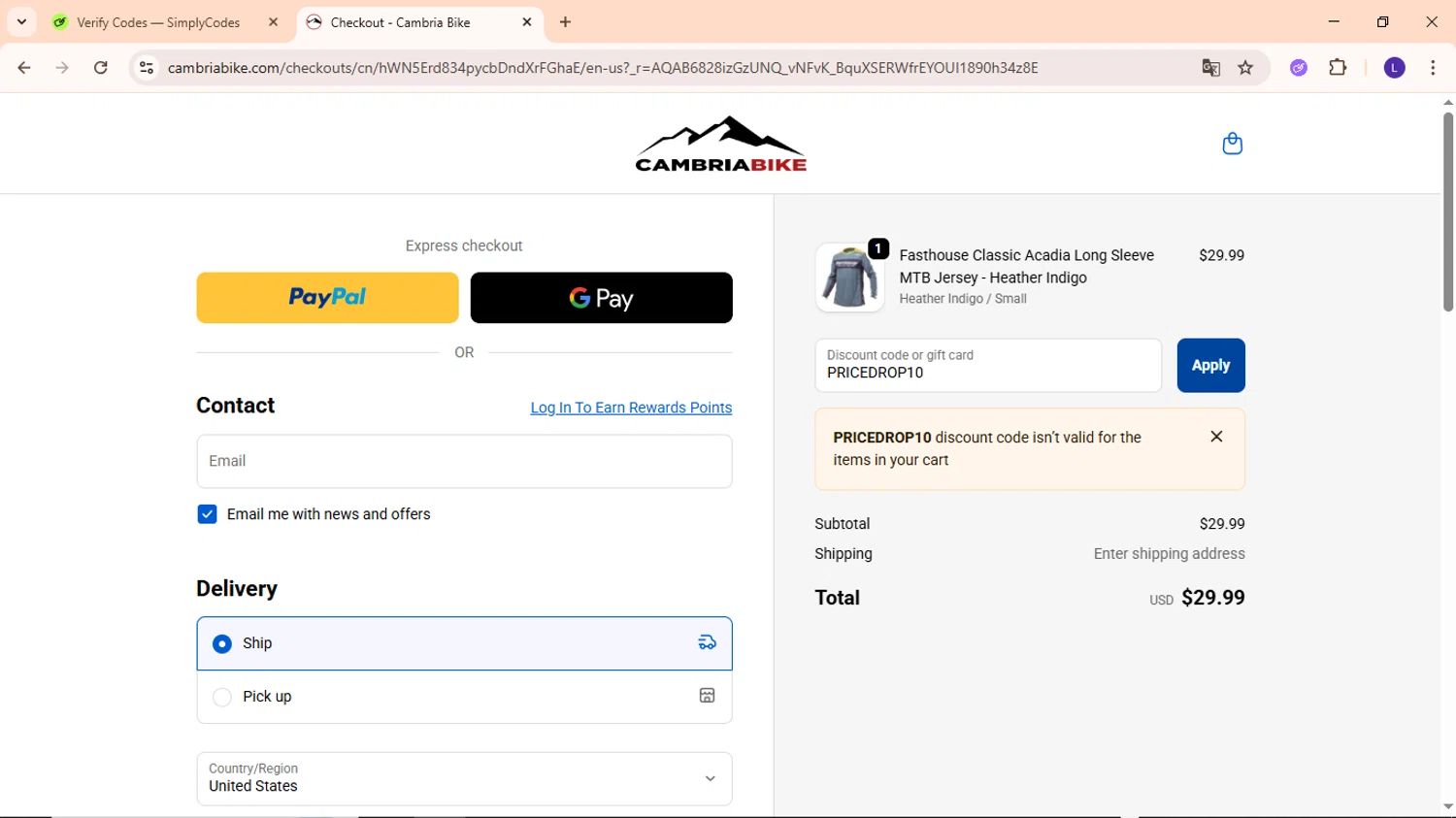Close the Checkout Cambria Bike tab
Viewport: 1456px width, 818px height.
click(x=527, y=22)
